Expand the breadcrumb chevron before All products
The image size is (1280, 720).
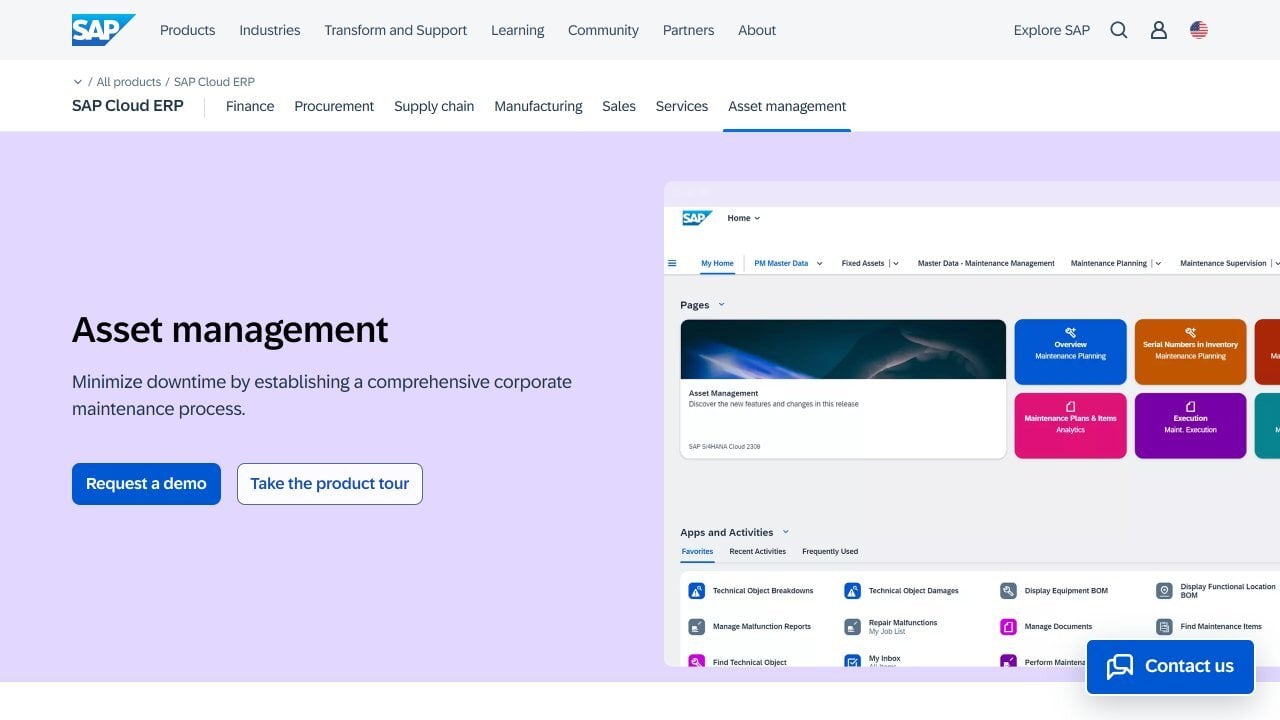point(78,82)
